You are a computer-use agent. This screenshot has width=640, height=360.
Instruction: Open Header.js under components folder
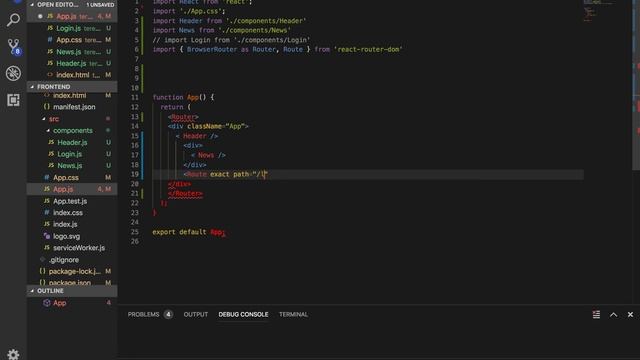tap(72, 142)
